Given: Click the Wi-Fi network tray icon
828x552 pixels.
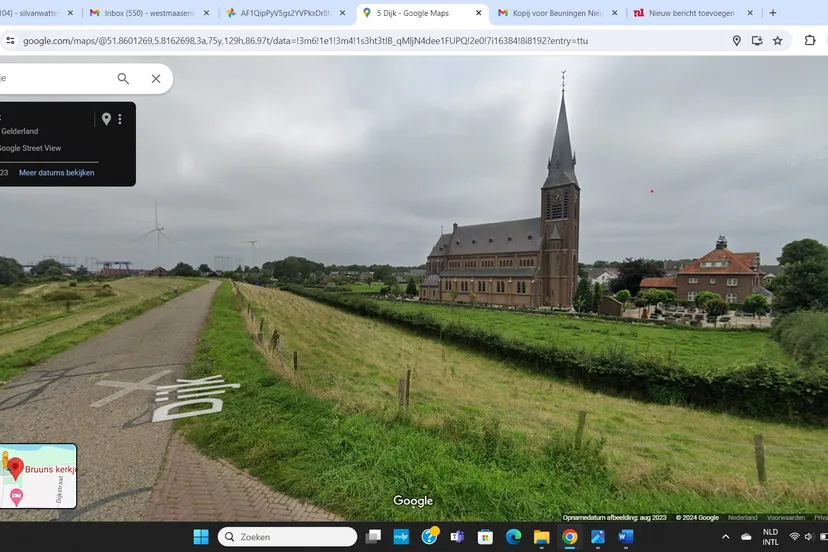Looking at the screenshot, I should pos(795,537).
